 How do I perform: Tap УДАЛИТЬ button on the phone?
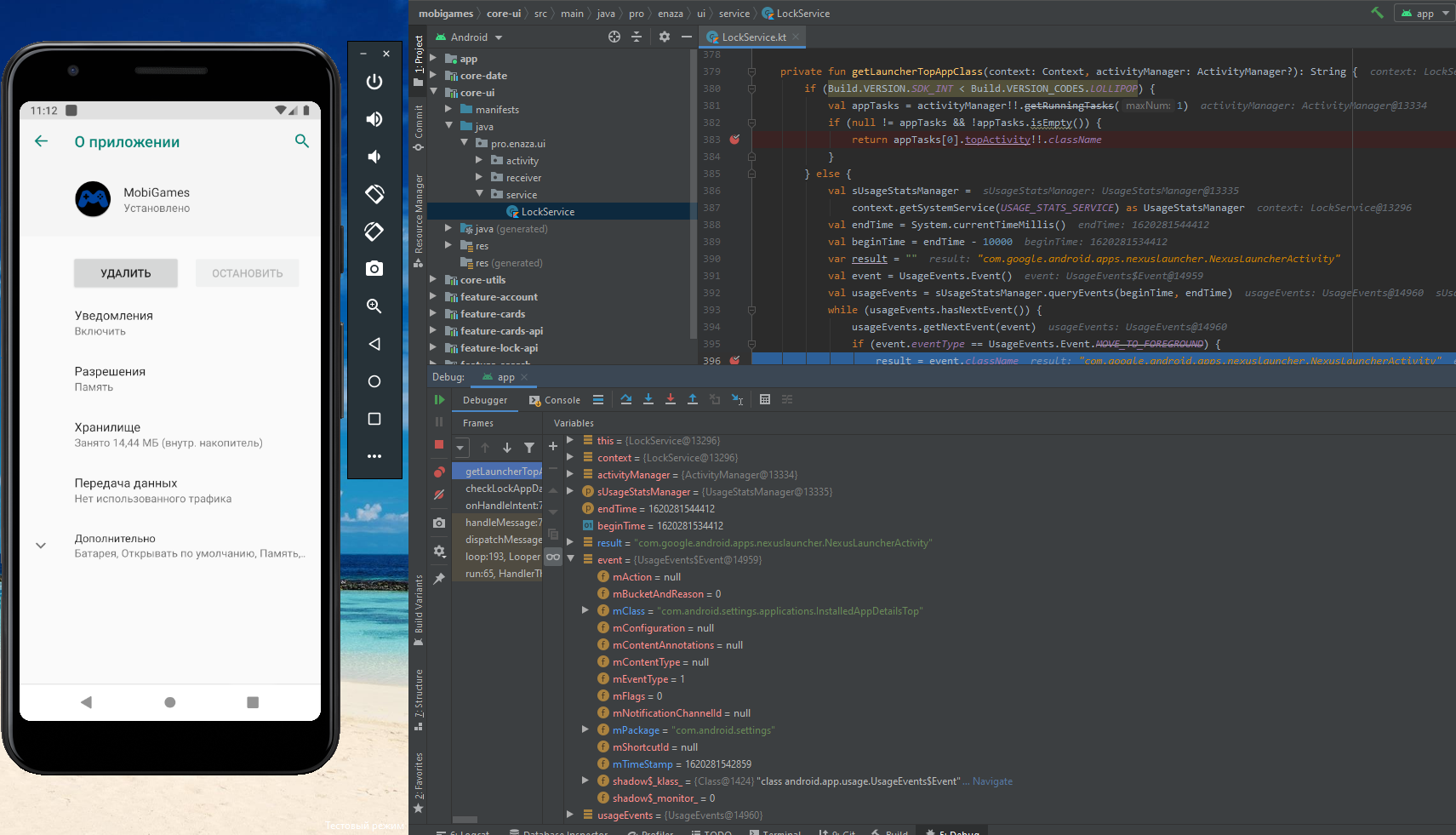pos(126,273)
